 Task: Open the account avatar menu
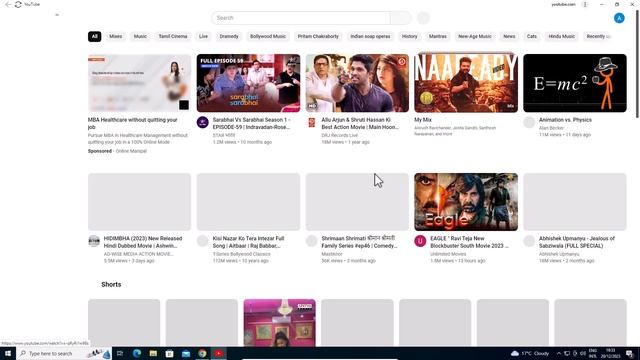pyautogui.click(x=619, y=18)
